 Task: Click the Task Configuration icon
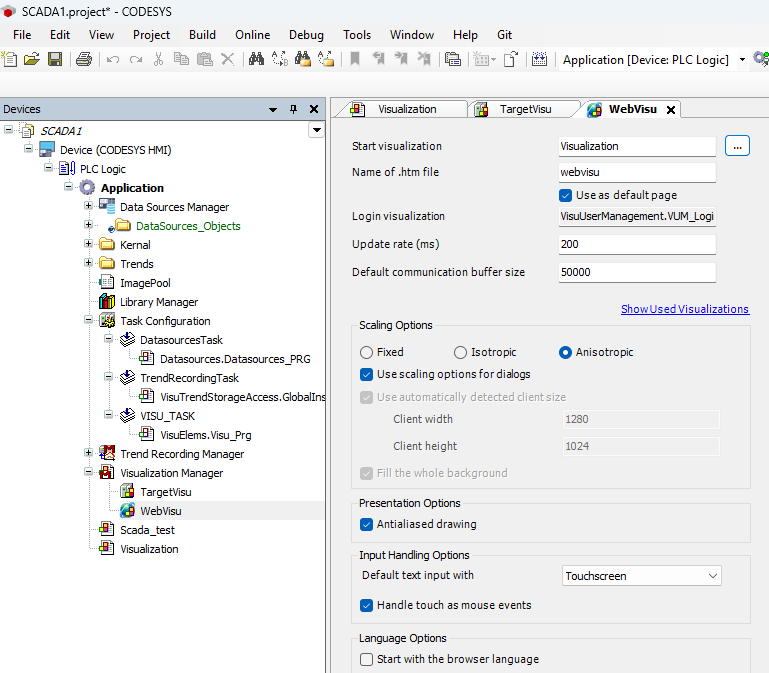107,320
